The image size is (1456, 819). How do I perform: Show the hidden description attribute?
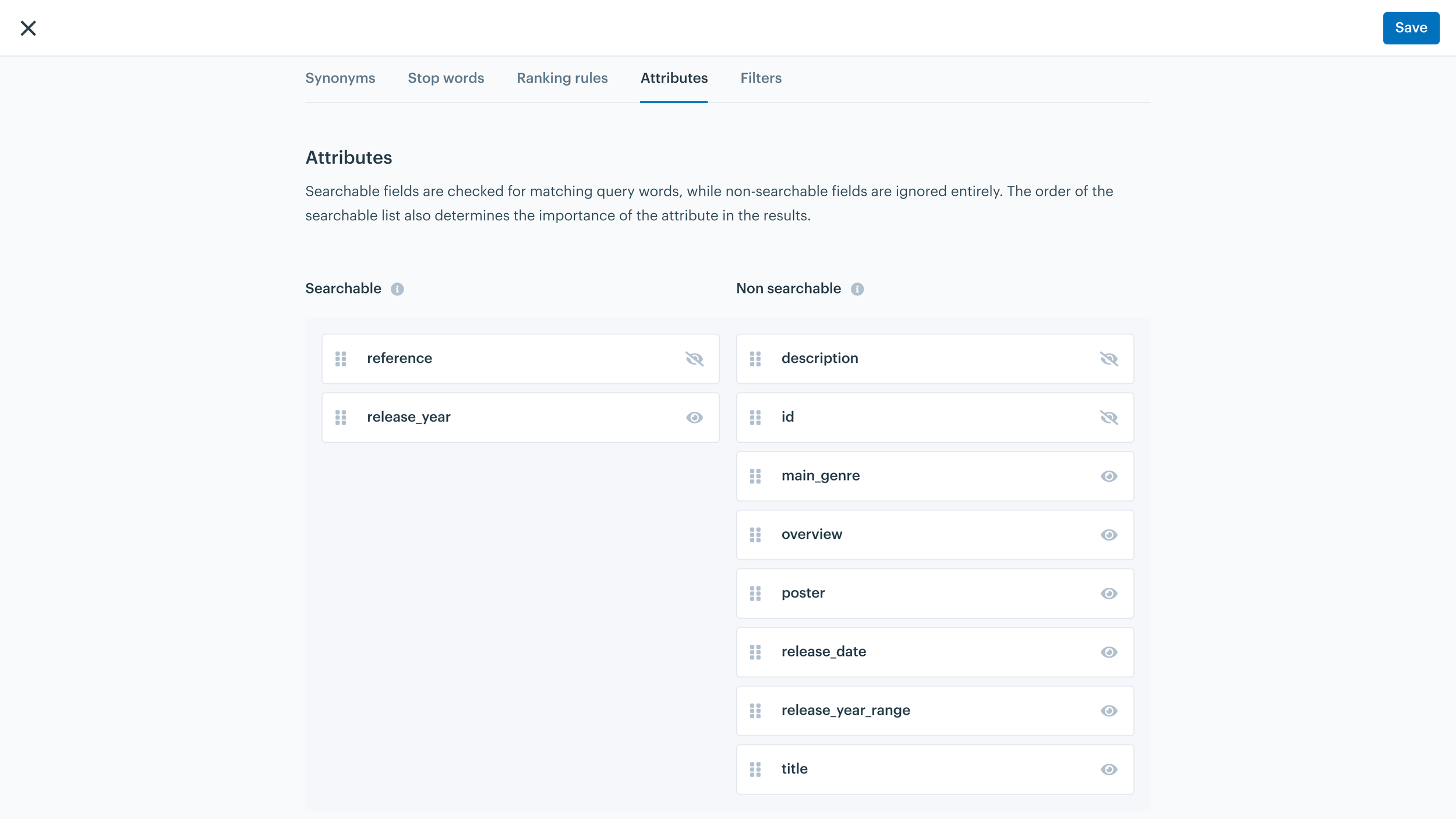tap(1108, 359)
